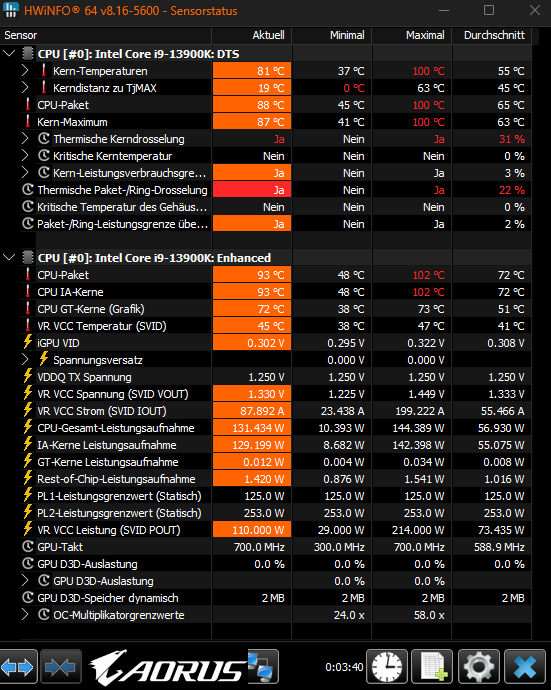
Task: Expand Kritische Kerntemperatur entry
Action: coord(25,156)
